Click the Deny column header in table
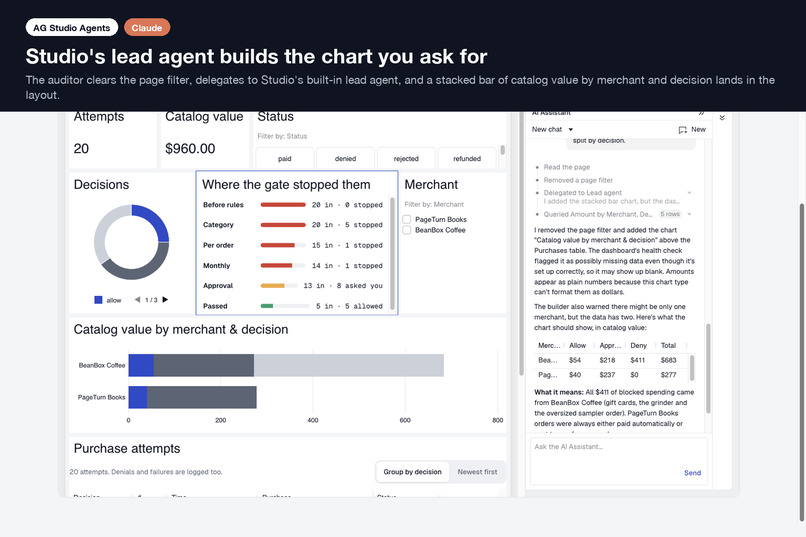The width and height of the screenshot is (806, 537). [x=638, y=345]
